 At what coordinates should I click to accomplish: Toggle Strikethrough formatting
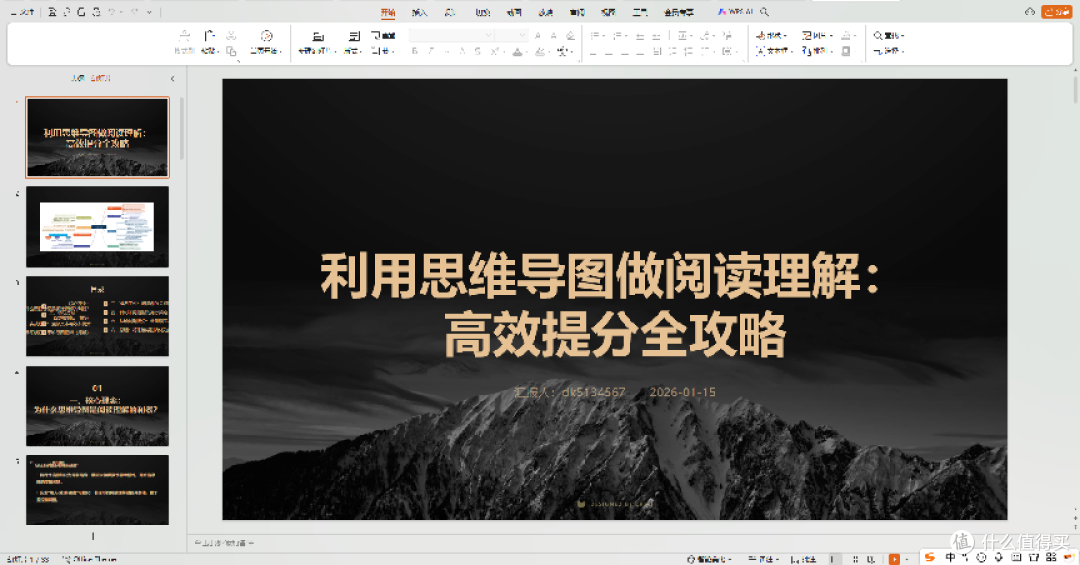pyautogui.click(x=478, y=51)
